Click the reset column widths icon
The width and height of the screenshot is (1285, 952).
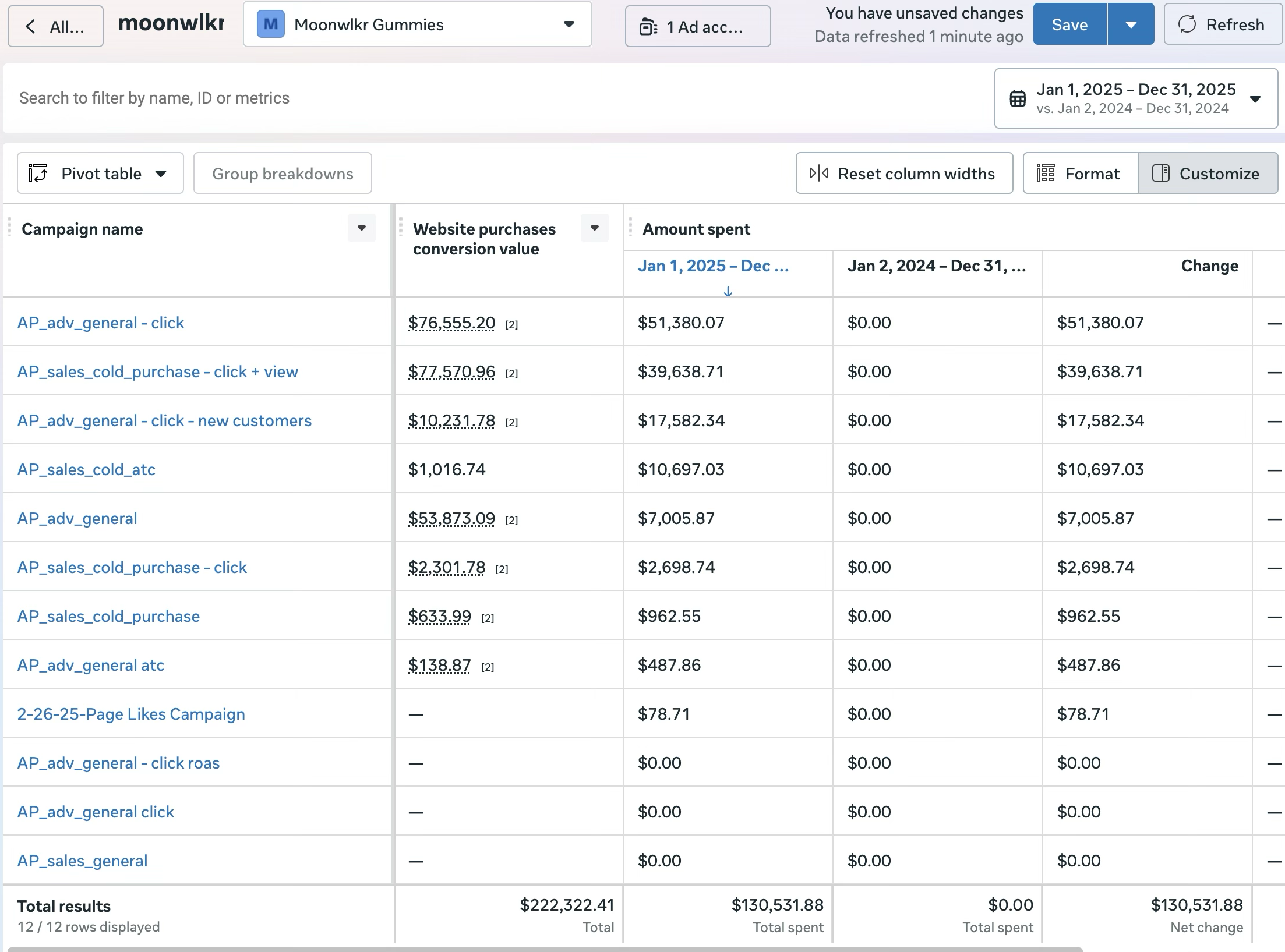[819, 174]
